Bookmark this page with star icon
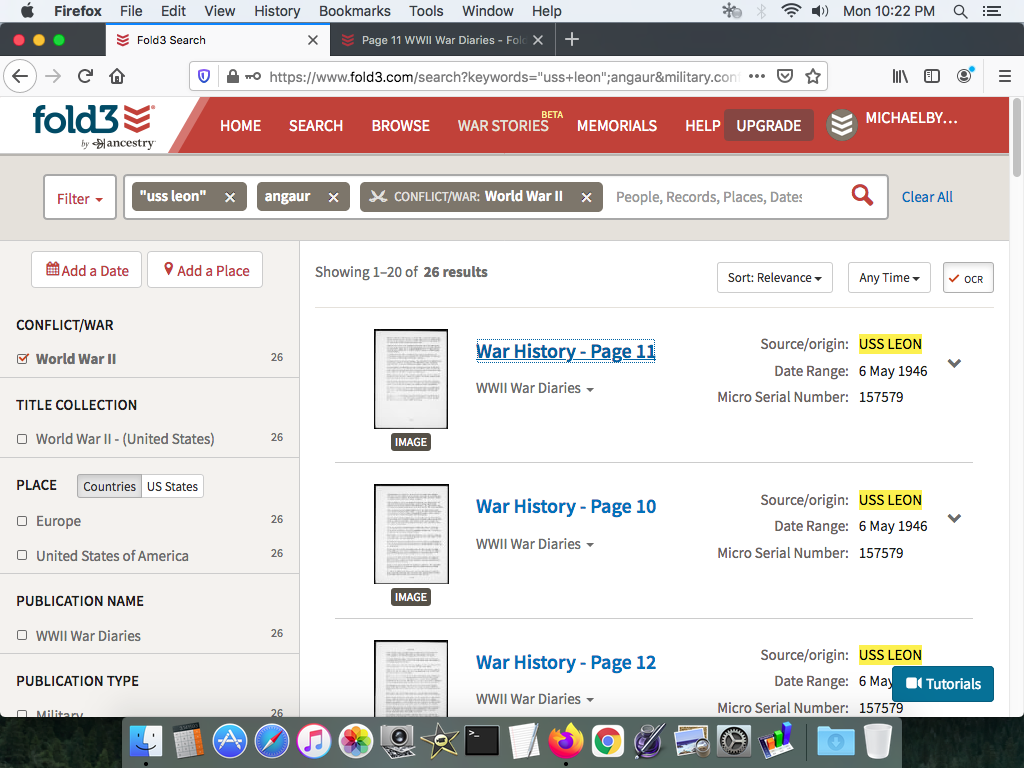The image size is (1024, 768). pyautogui.click(x=813, y=76)
